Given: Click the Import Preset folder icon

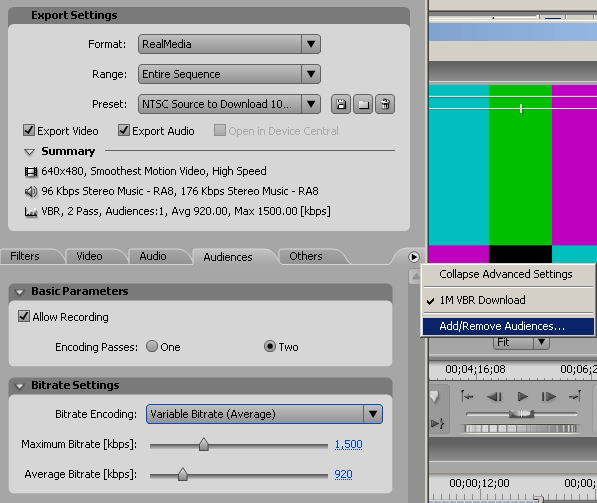Looking at the screenshot, I should pyautogui.click(x=363, y=104).
